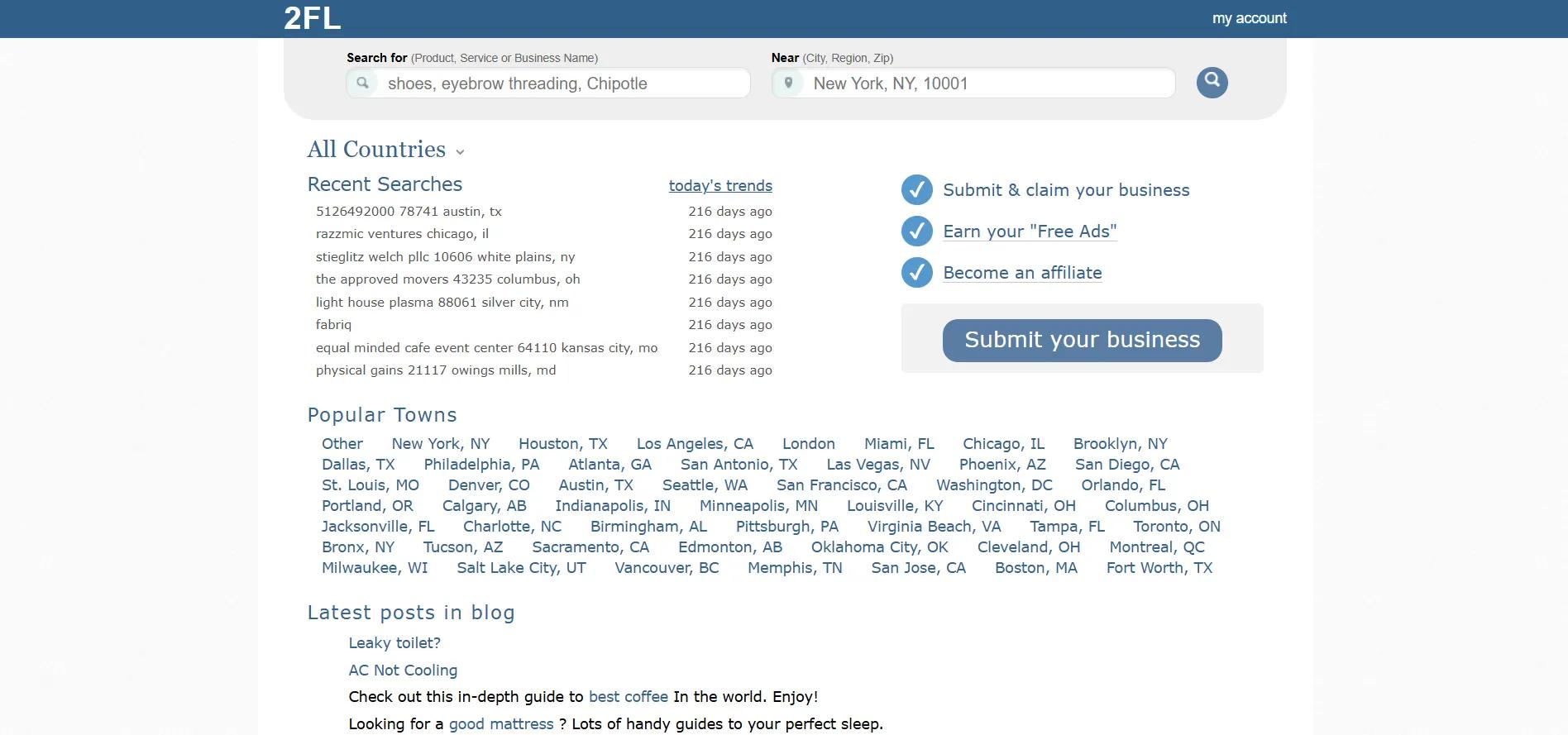Open Minneapolis, MN town link
This screenshot has height=735, width=1568.
click(758, 506)
